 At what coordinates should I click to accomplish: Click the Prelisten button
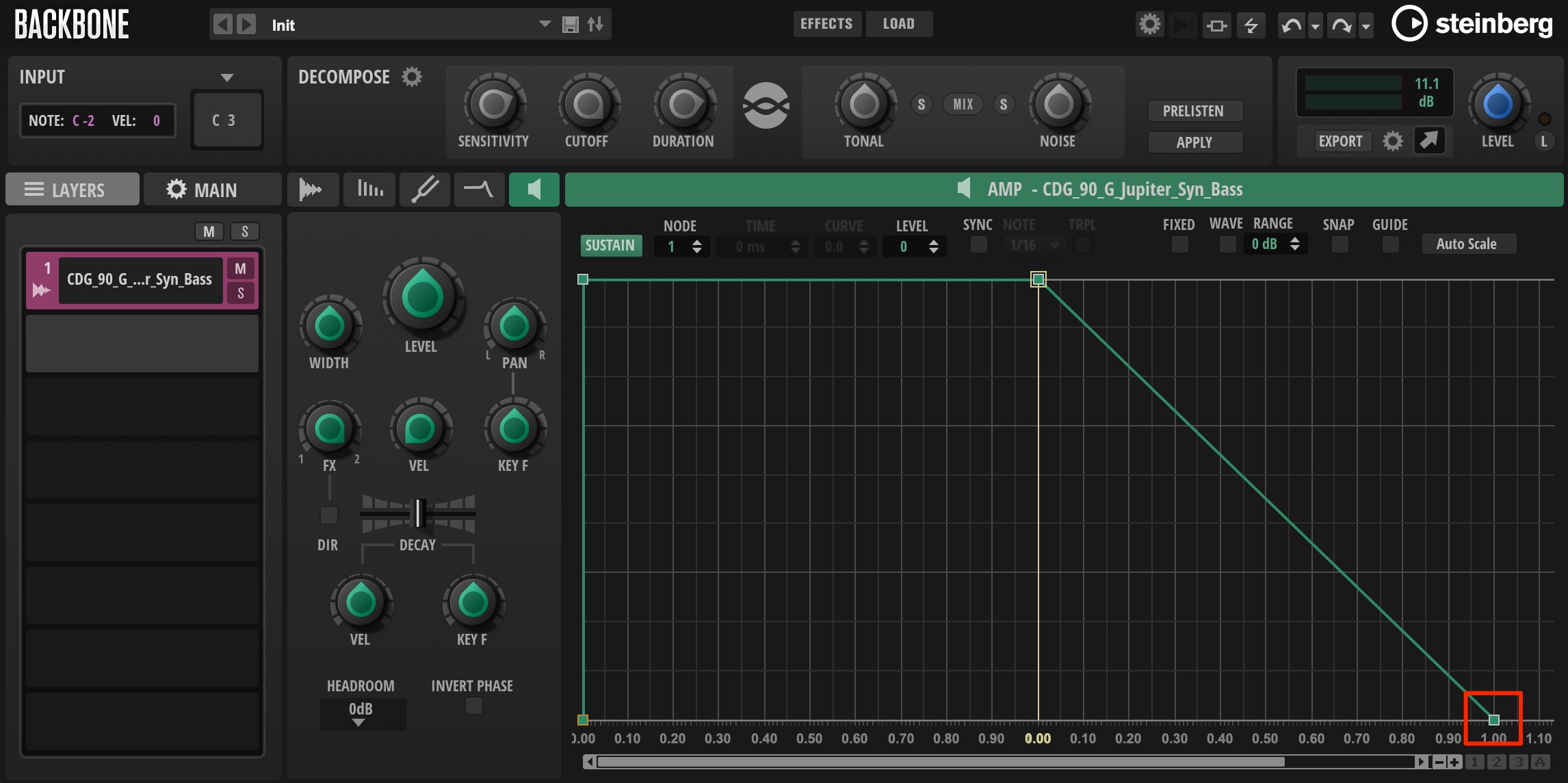(x=1194, y=111)
